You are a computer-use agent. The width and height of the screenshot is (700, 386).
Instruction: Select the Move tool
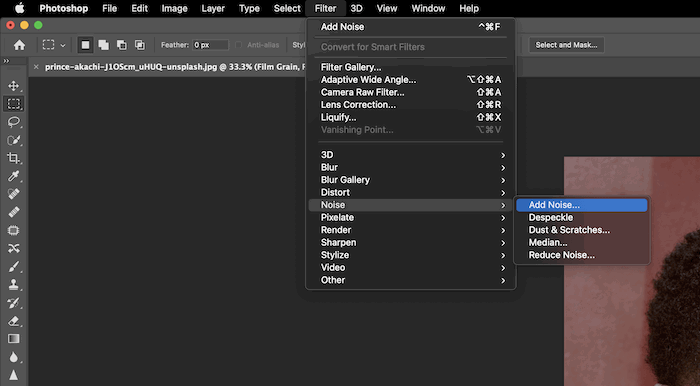click(x=13, y=85)
